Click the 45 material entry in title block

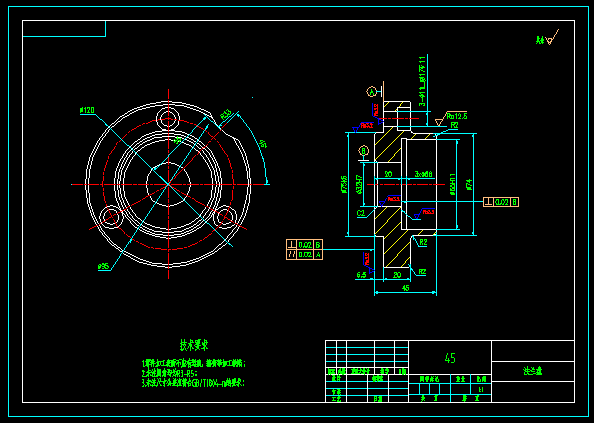point(450,358)
